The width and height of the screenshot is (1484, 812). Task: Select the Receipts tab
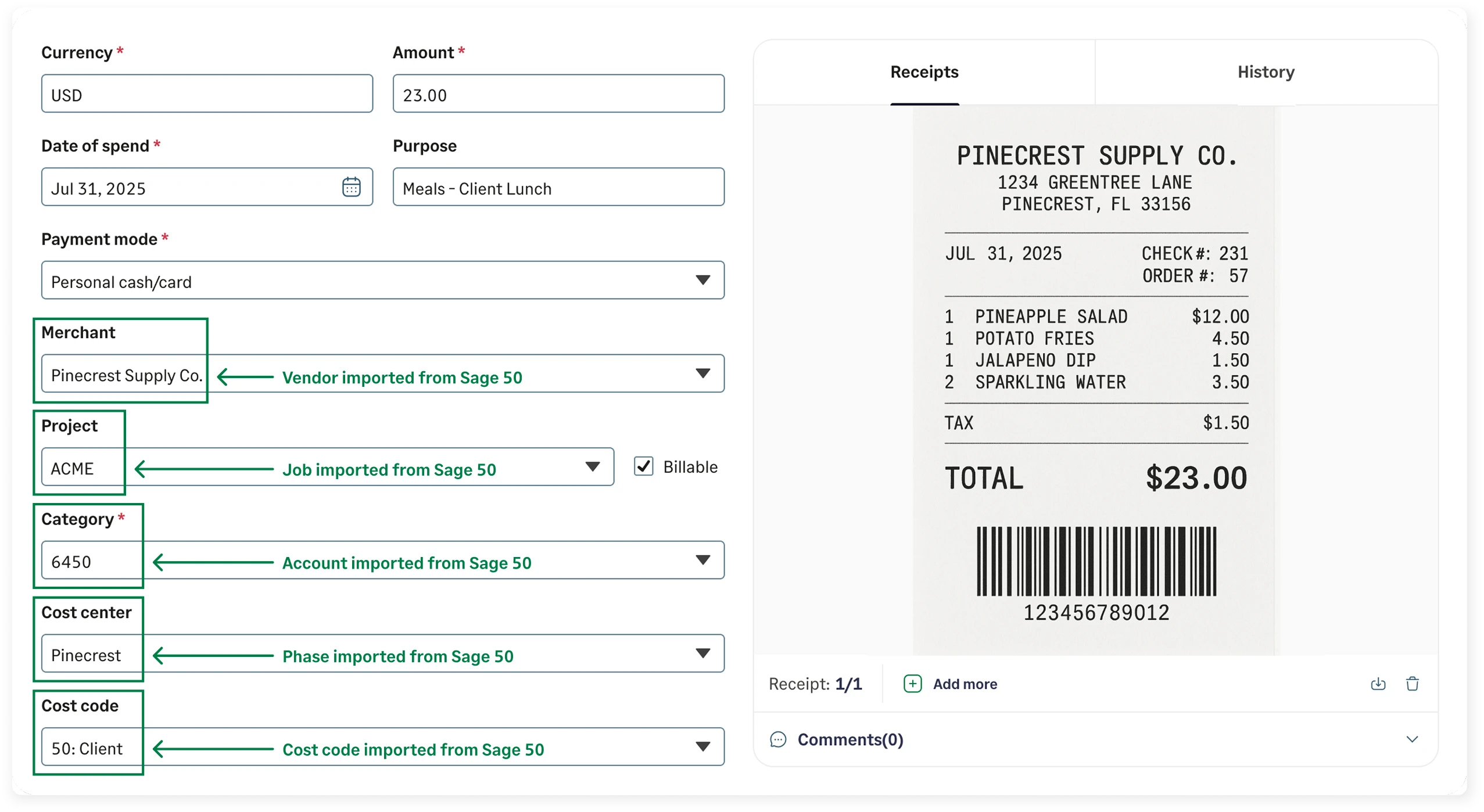pyautogui.click(x=923, y=71)
